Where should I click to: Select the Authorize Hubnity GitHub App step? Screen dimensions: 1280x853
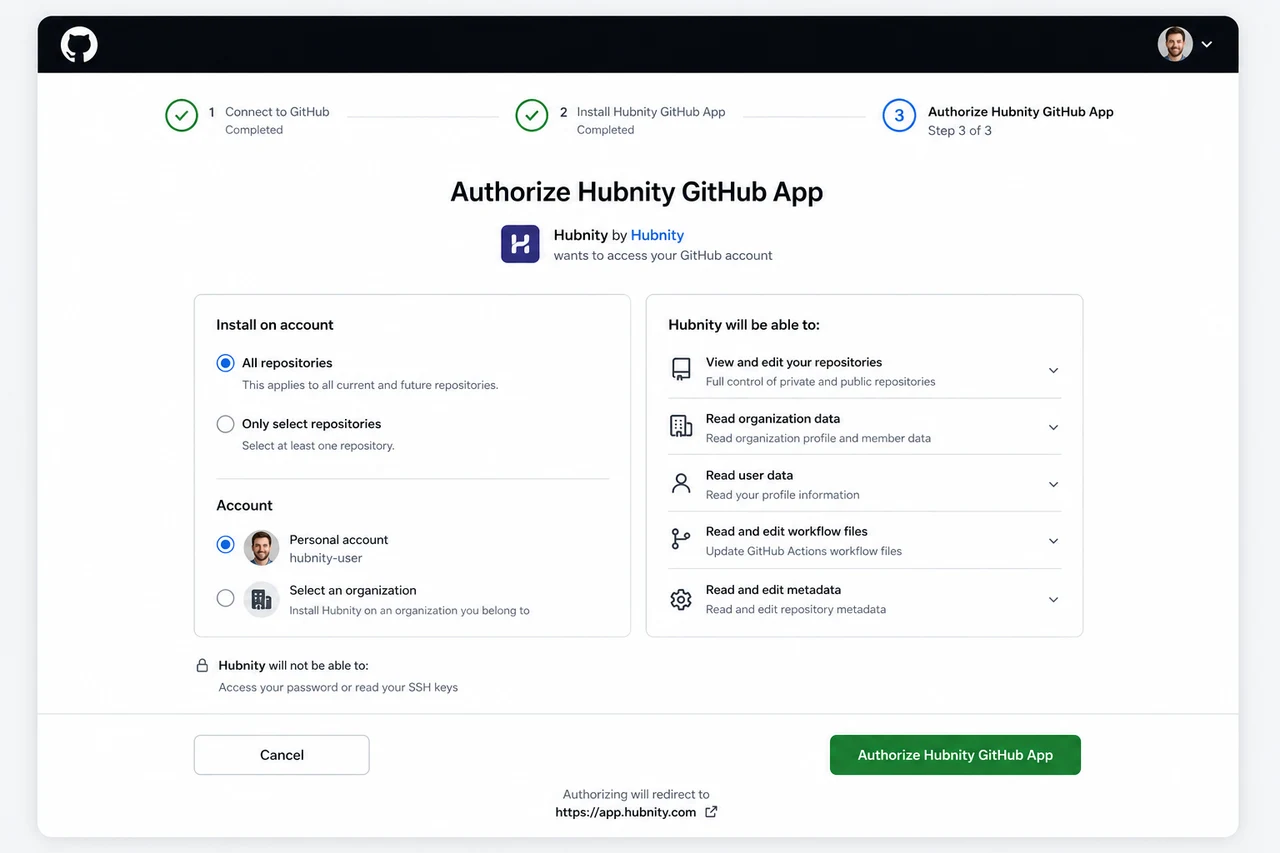point(1021,112)
